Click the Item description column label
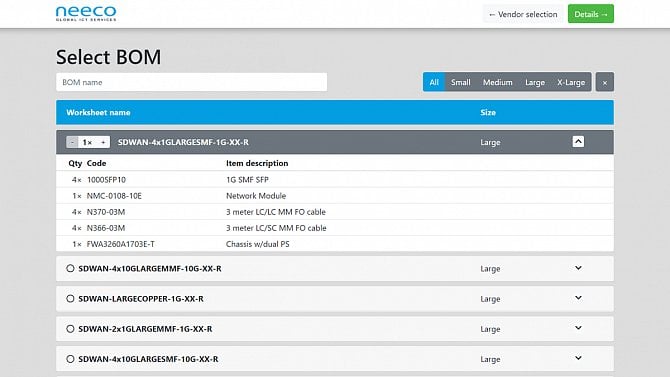Image resolution: width=670 pixels, height=377 pixels. click(x=257, y=163)
